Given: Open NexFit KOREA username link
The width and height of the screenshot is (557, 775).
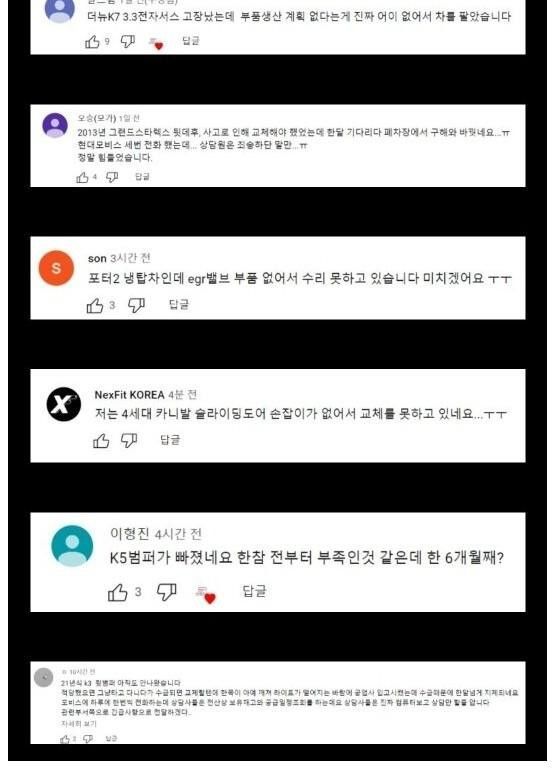Looking at the screenshot, I should 129,395.
